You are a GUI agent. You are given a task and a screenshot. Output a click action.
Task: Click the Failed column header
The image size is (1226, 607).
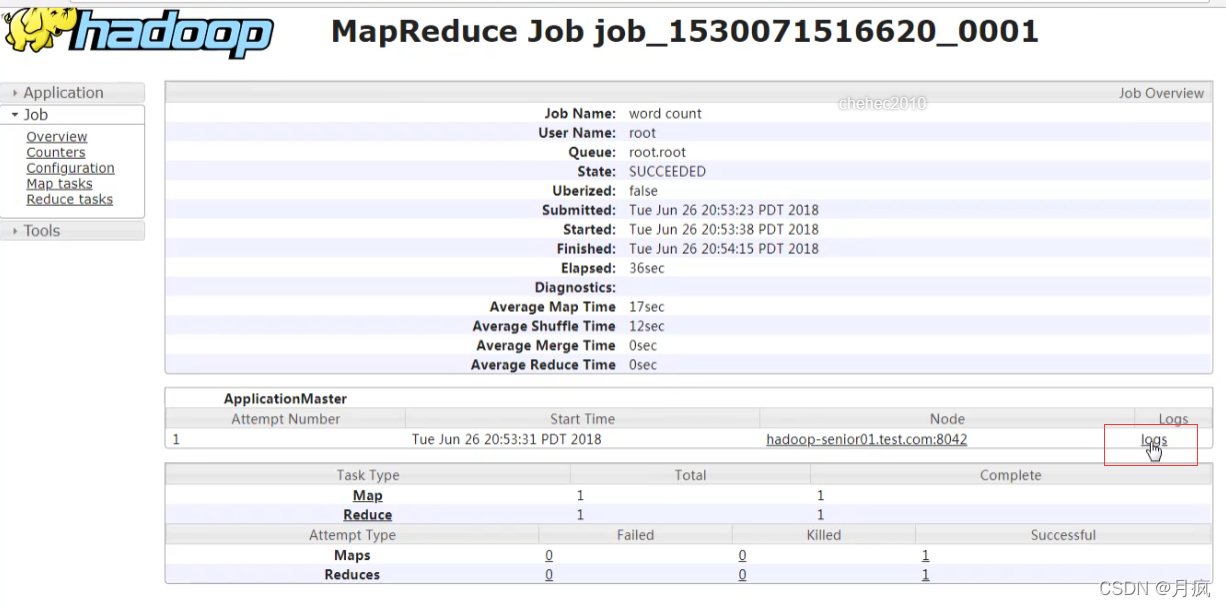click(635, 535)
